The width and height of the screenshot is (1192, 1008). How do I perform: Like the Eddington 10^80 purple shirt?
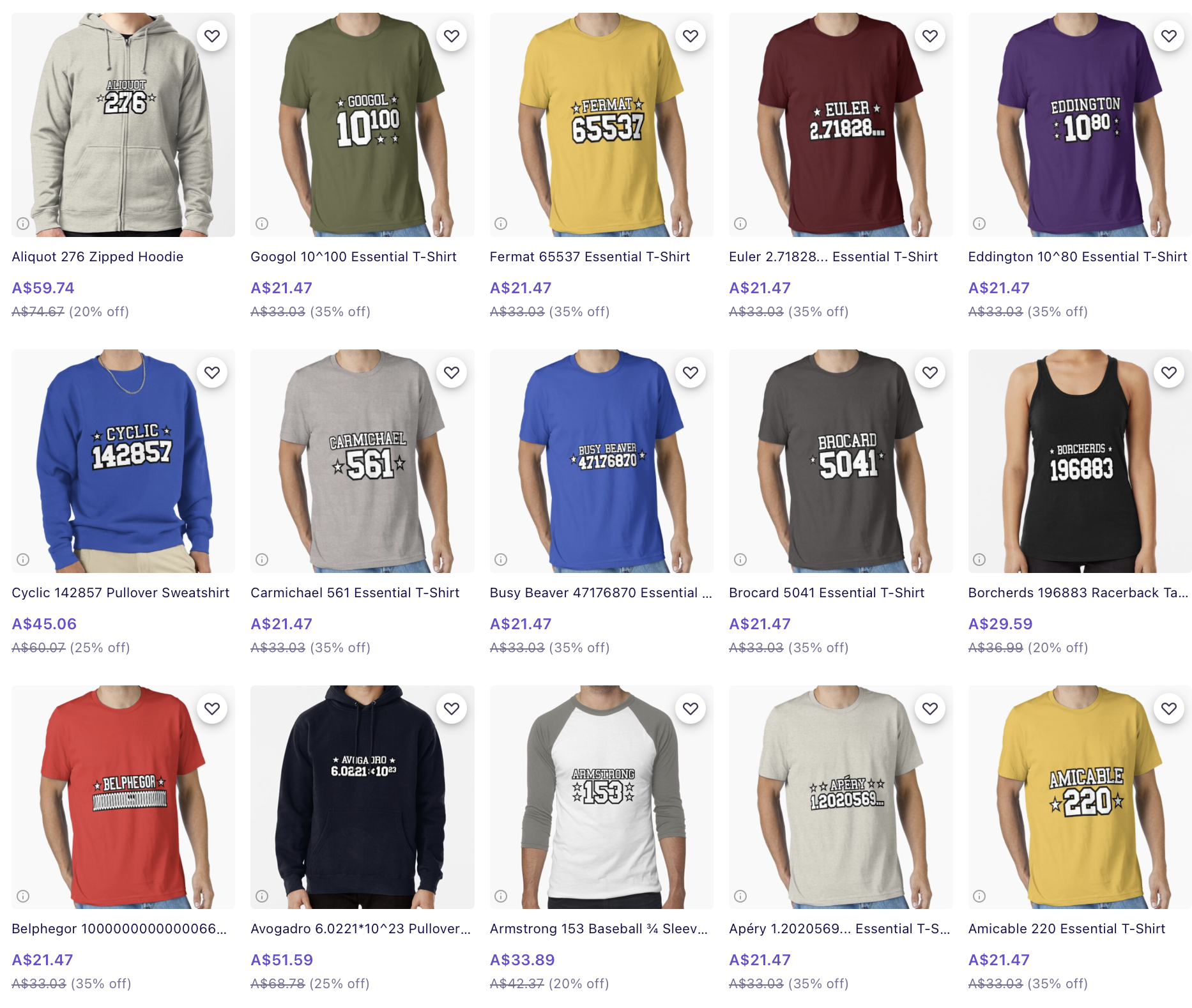(1169, 36)
